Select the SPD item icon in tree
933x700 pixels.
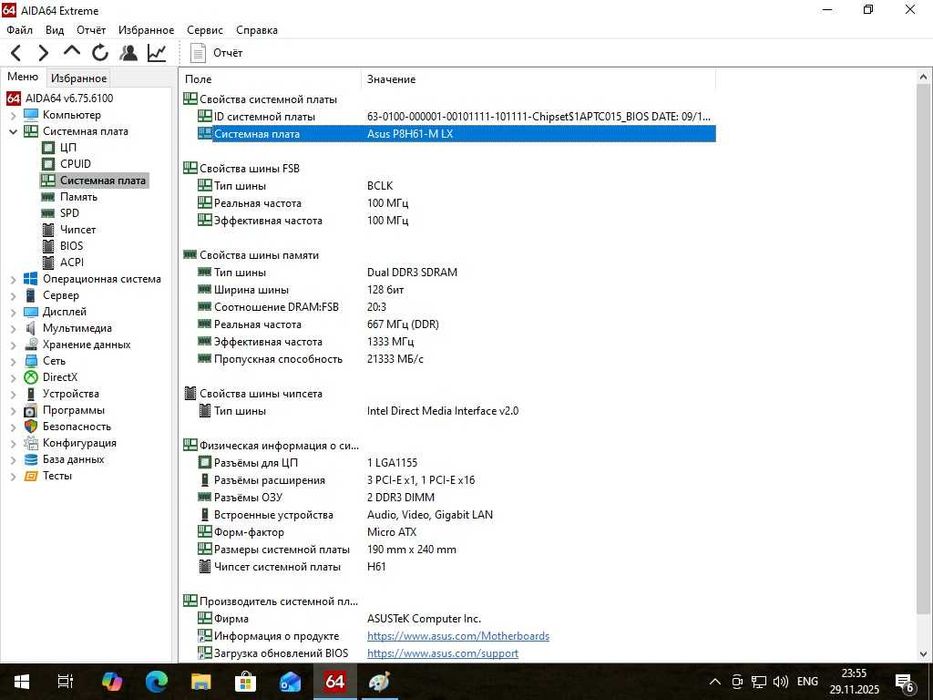pyautogui.click(x=48, y=213)
